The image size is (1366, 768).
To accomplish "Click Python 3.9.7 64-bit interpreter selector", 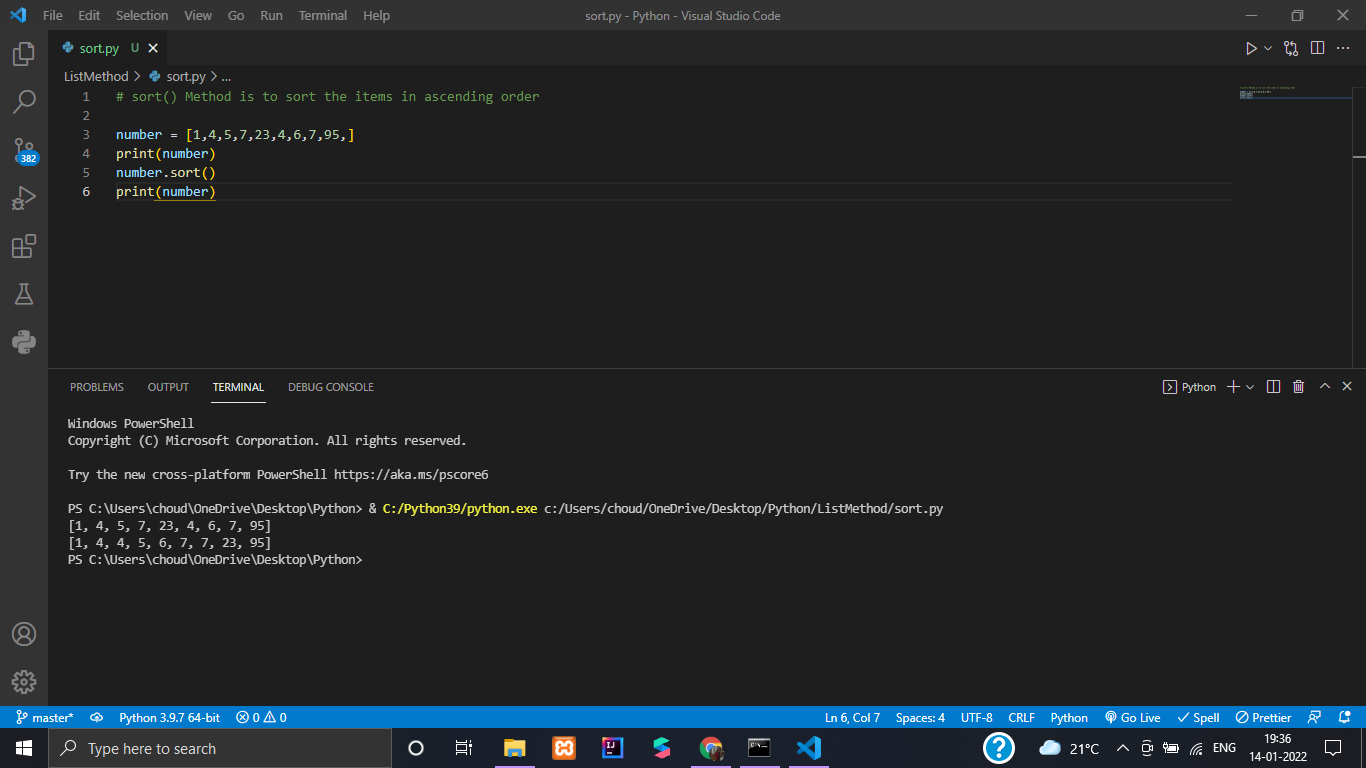I will coord(169,717).
